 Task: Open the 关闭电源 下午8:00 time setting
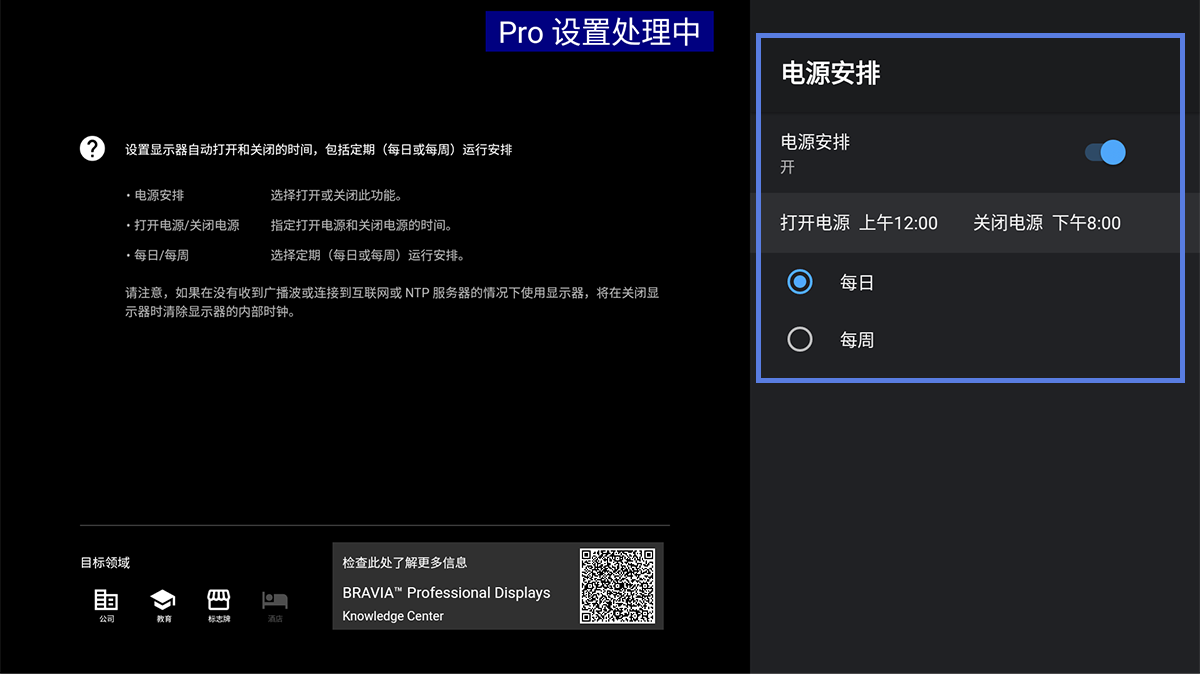[1047, 223]
